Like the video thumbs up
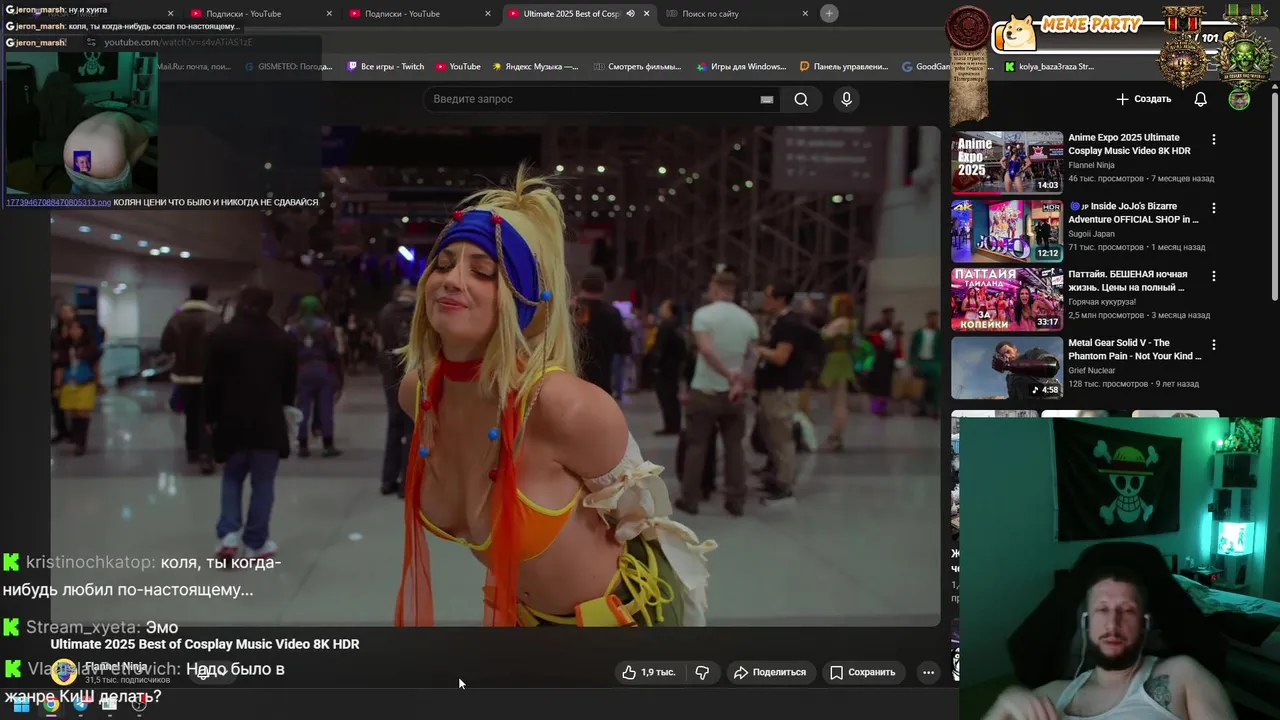1280x720 pixels. (x=649, y=672)
